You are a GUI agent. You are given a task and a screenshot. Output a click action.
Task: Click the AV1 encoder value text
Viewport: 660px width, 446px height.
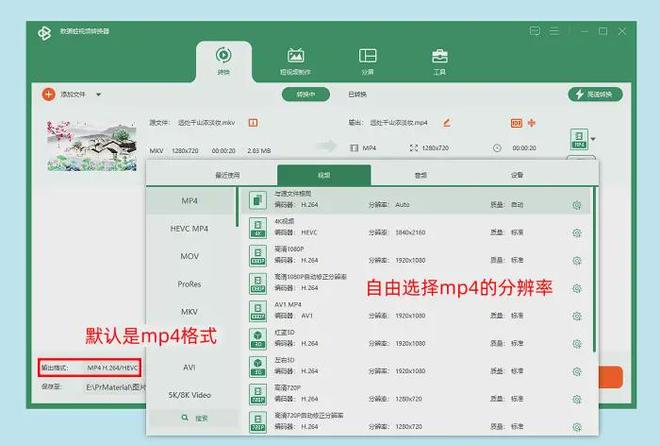[307, 316]
